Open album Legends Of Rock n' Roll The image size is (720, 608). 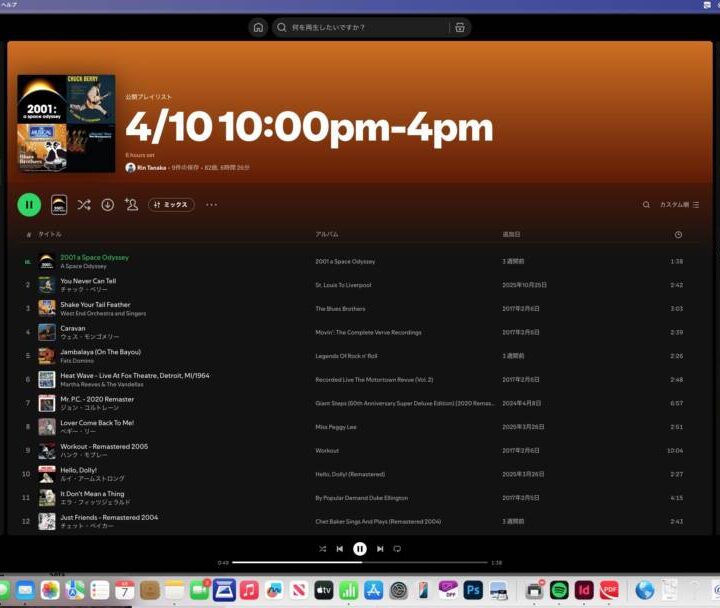(346, 356)
